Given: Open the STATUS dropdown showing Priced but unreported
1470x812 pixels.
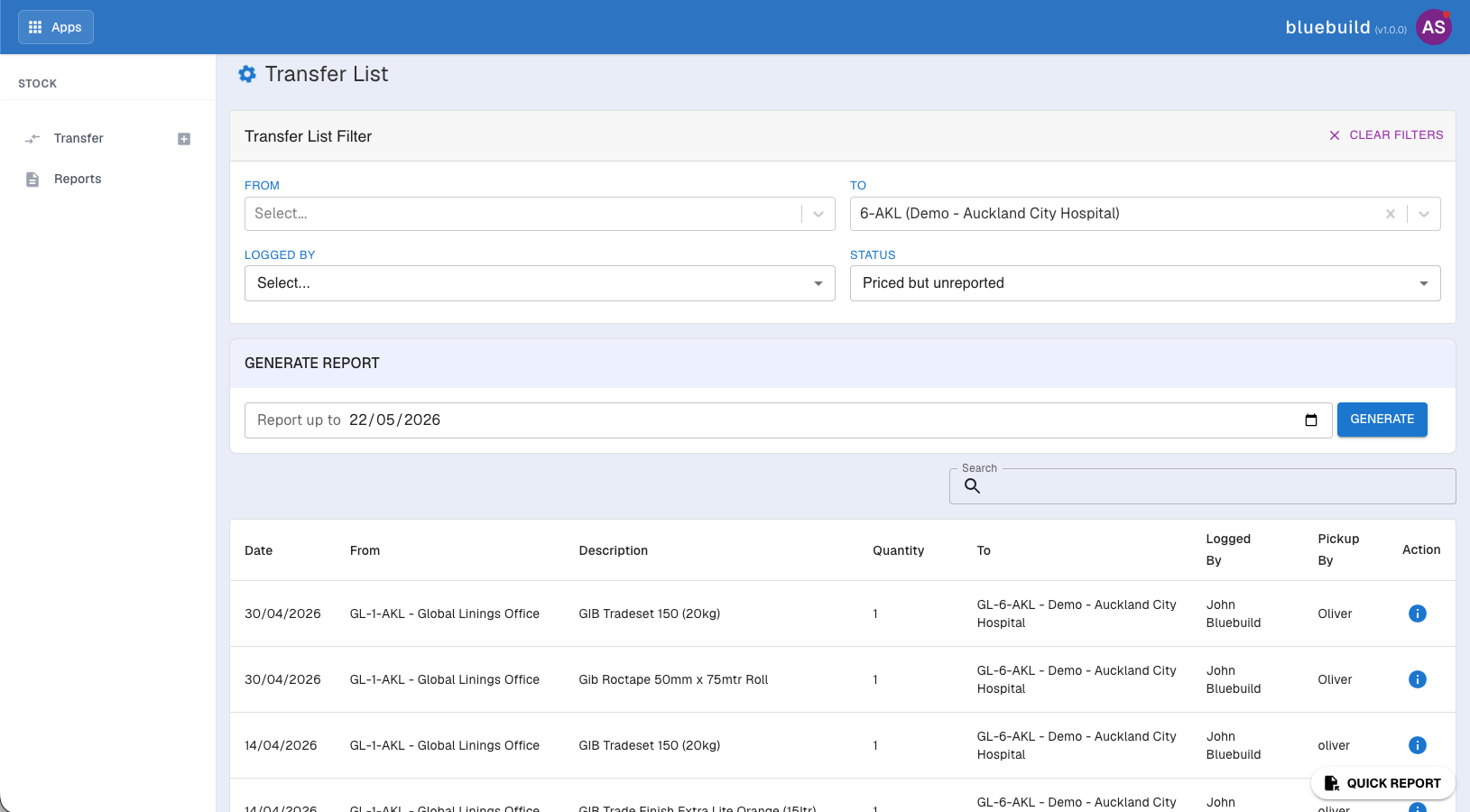Looking at the screenshot, I should coord(1145,283).
